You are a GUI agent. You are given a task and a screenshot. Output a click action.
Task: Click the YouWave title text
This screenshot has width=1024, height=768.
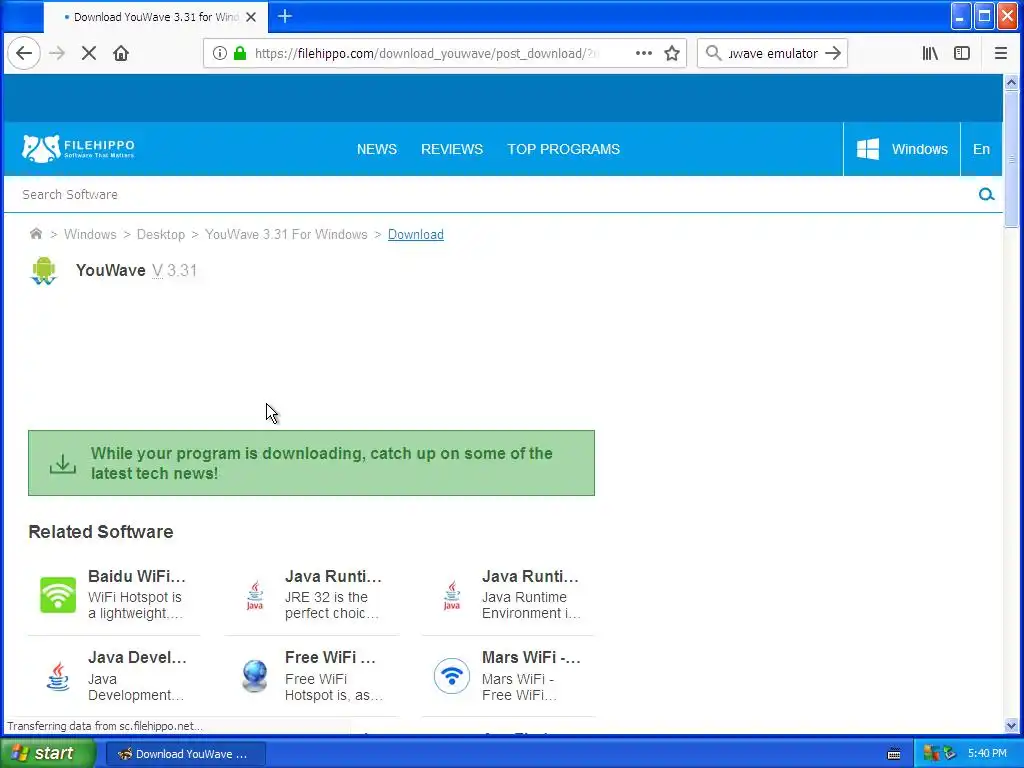click(x=110, y=270)
